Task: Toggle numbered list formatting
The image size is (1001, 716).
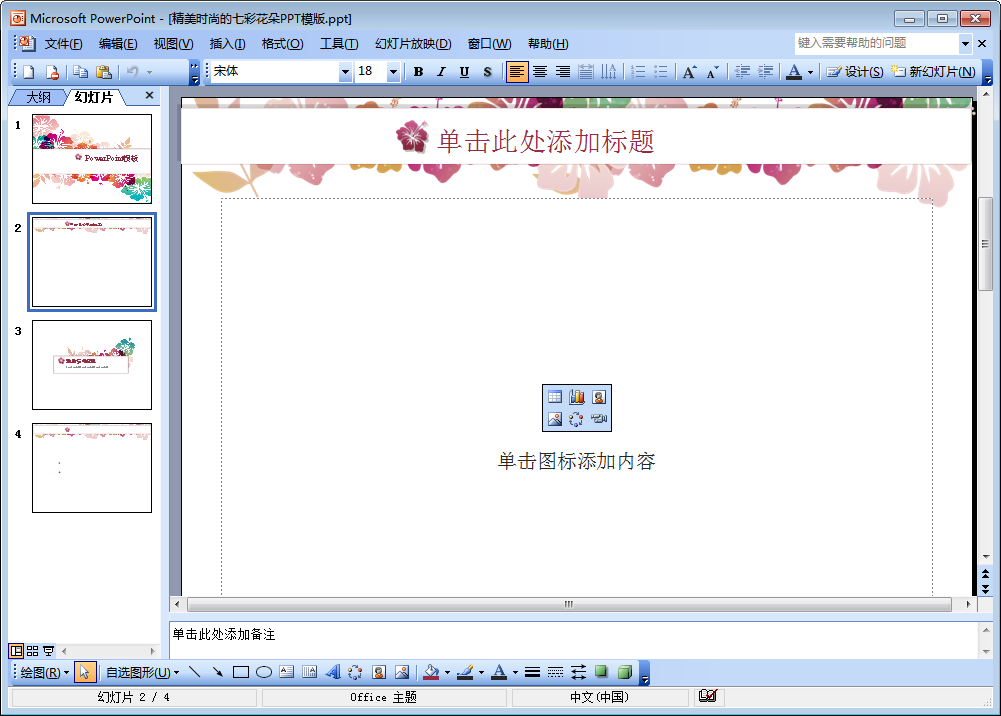Action: pyautogui.click(x=638, y=71)
